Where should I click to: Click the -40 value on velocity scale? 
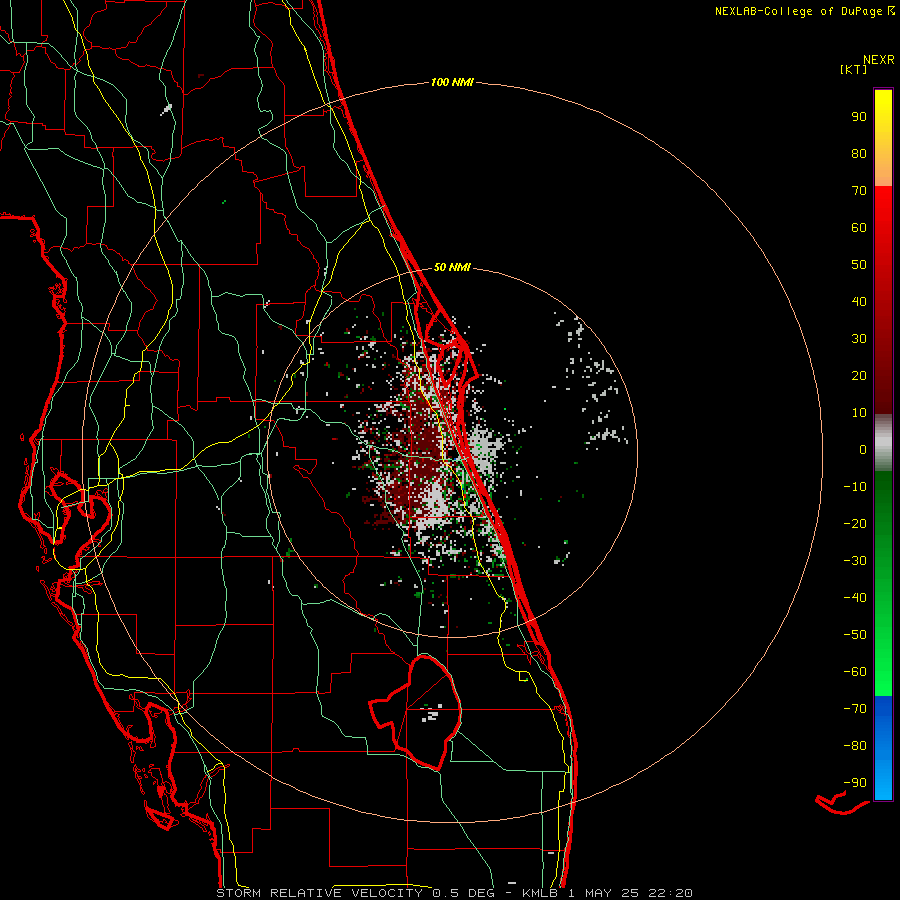click(x=855, y=598)
